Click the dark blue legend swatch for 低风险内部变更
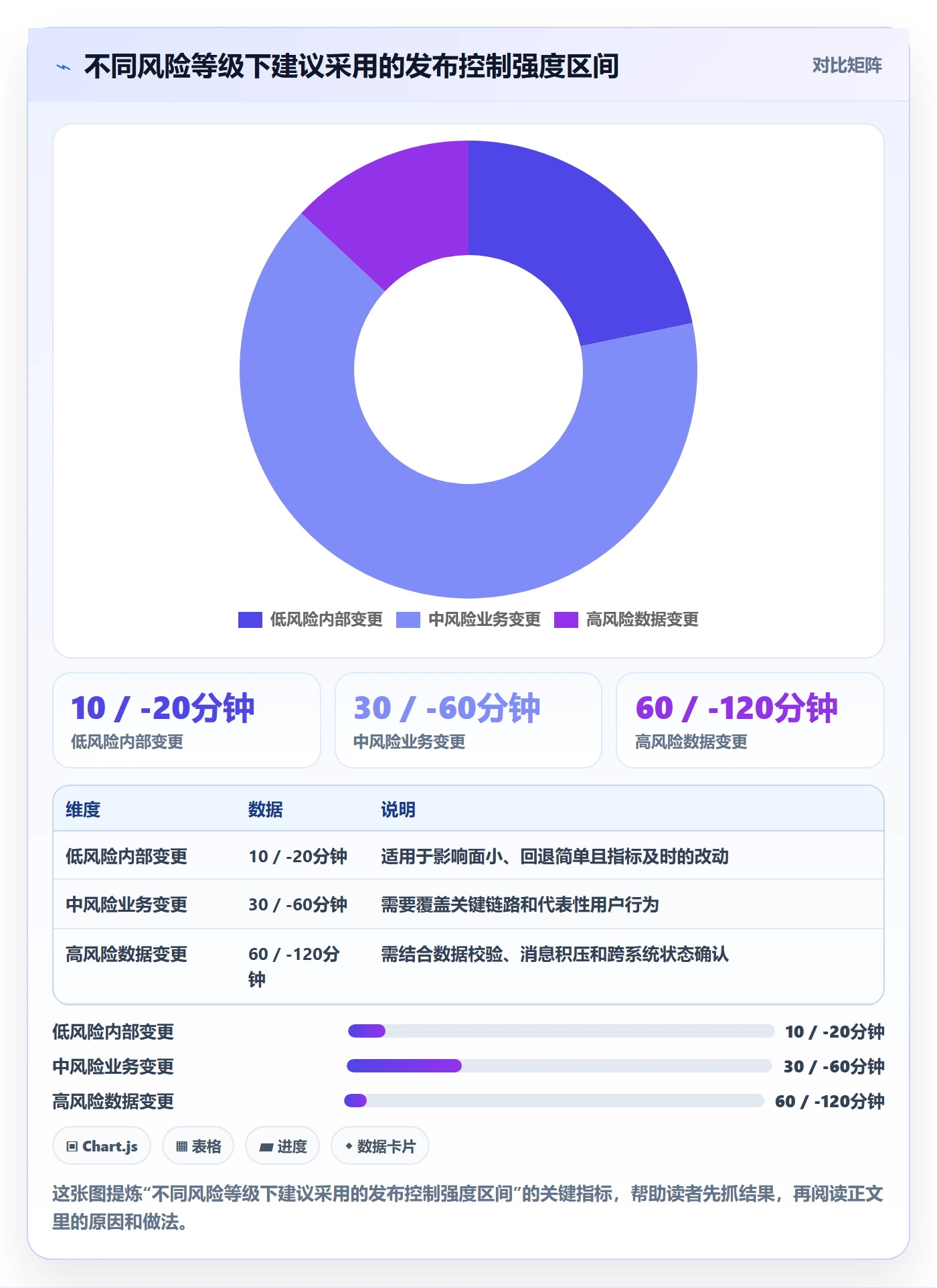 (250, 620)
